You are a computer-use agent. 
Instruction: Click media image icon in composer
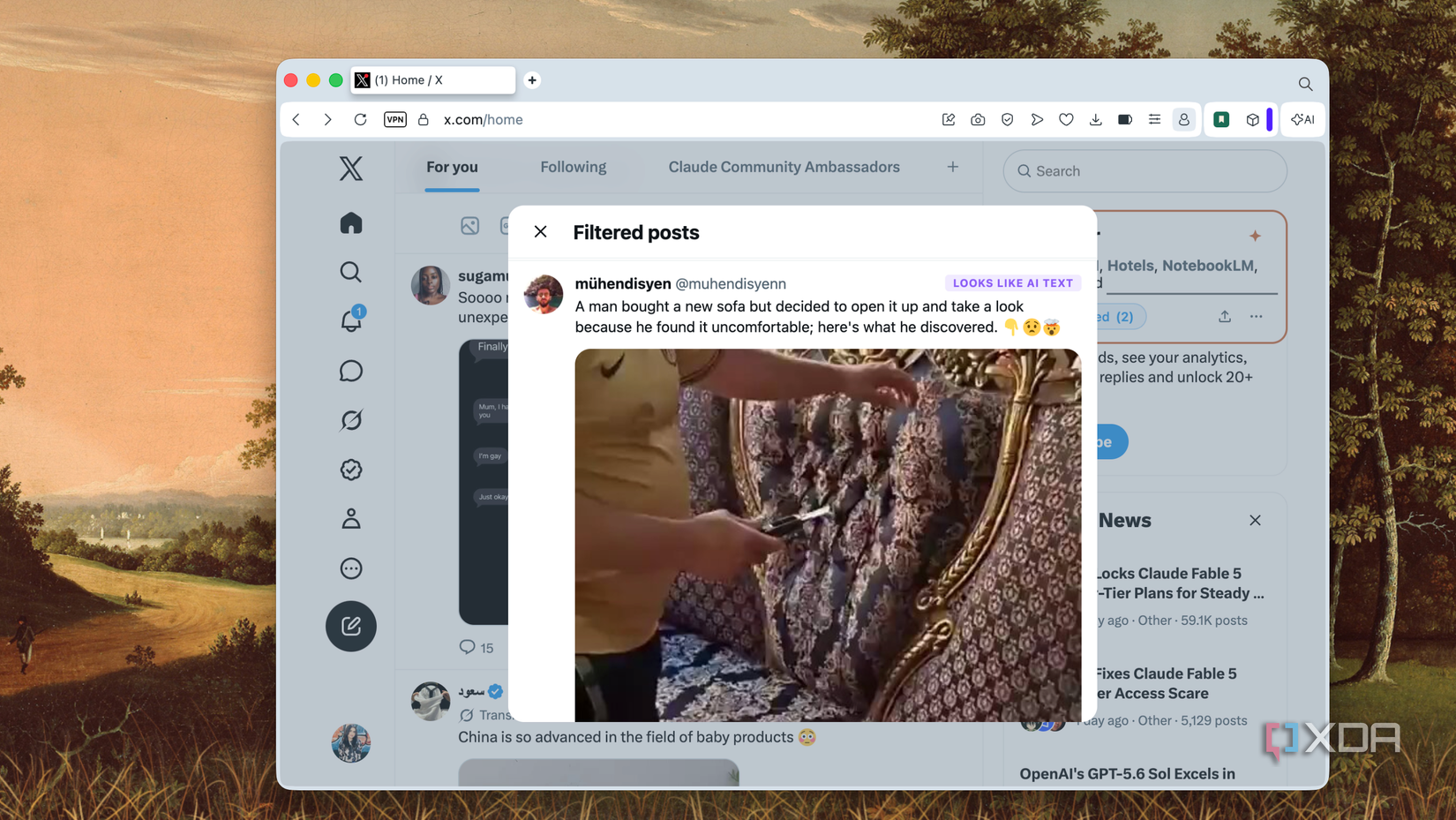(x=469, y=225)
